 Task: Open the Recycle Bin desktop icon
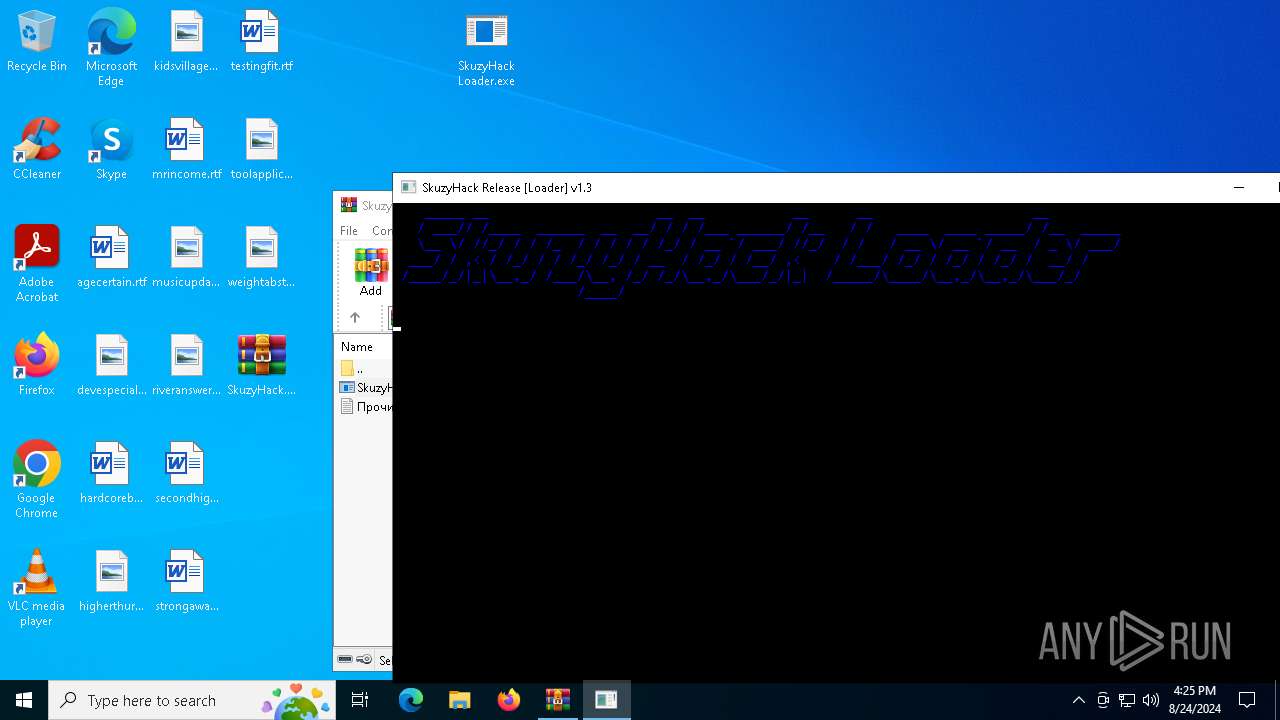click(x=37, y=42)
